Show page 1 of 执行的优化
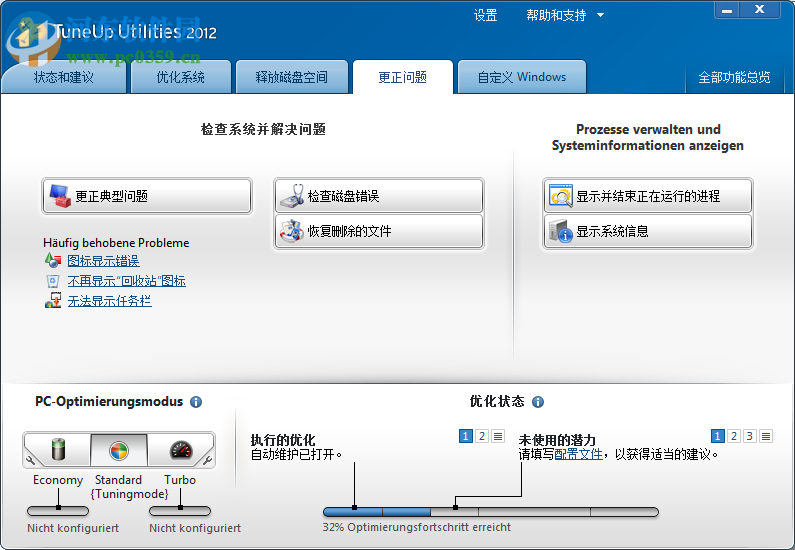Screen dimensions: 795x550 point(465,436)
